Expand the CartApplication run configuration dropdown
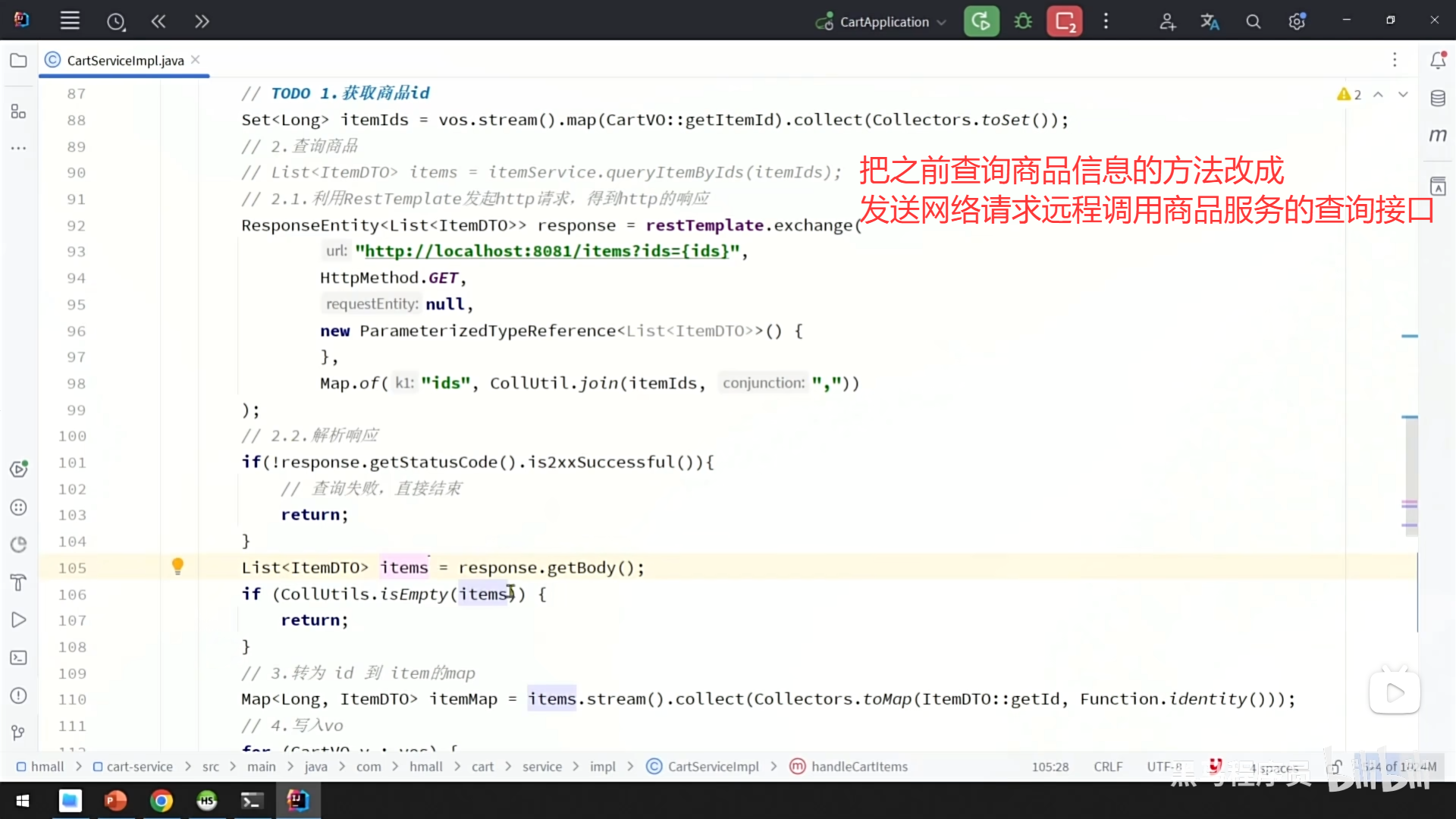Viewport: 1456px width, 819px height. [x=942, y=22]
